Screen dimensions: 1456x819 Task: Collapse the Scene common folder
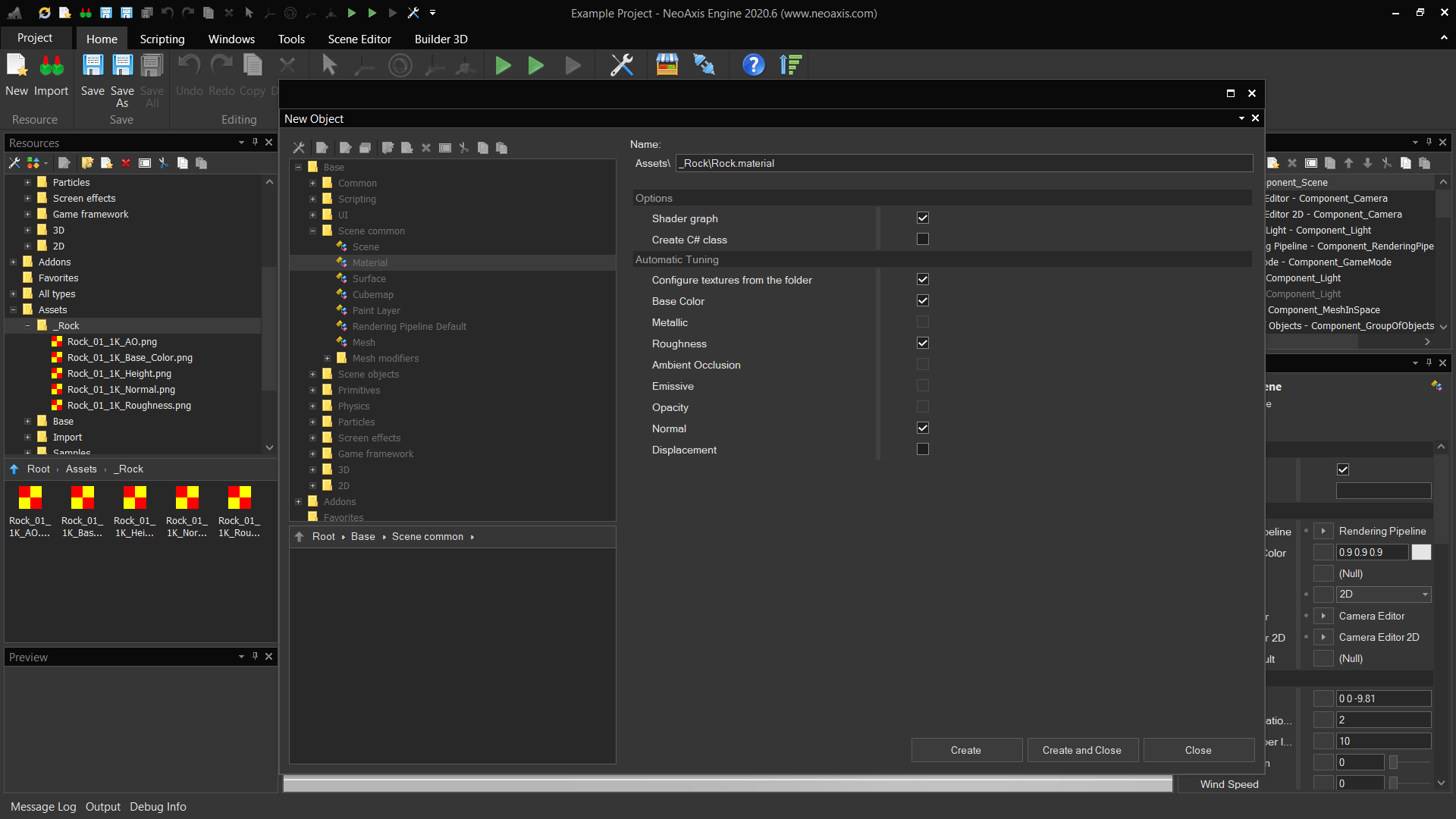pyautogui.click(x=312, y=231)
